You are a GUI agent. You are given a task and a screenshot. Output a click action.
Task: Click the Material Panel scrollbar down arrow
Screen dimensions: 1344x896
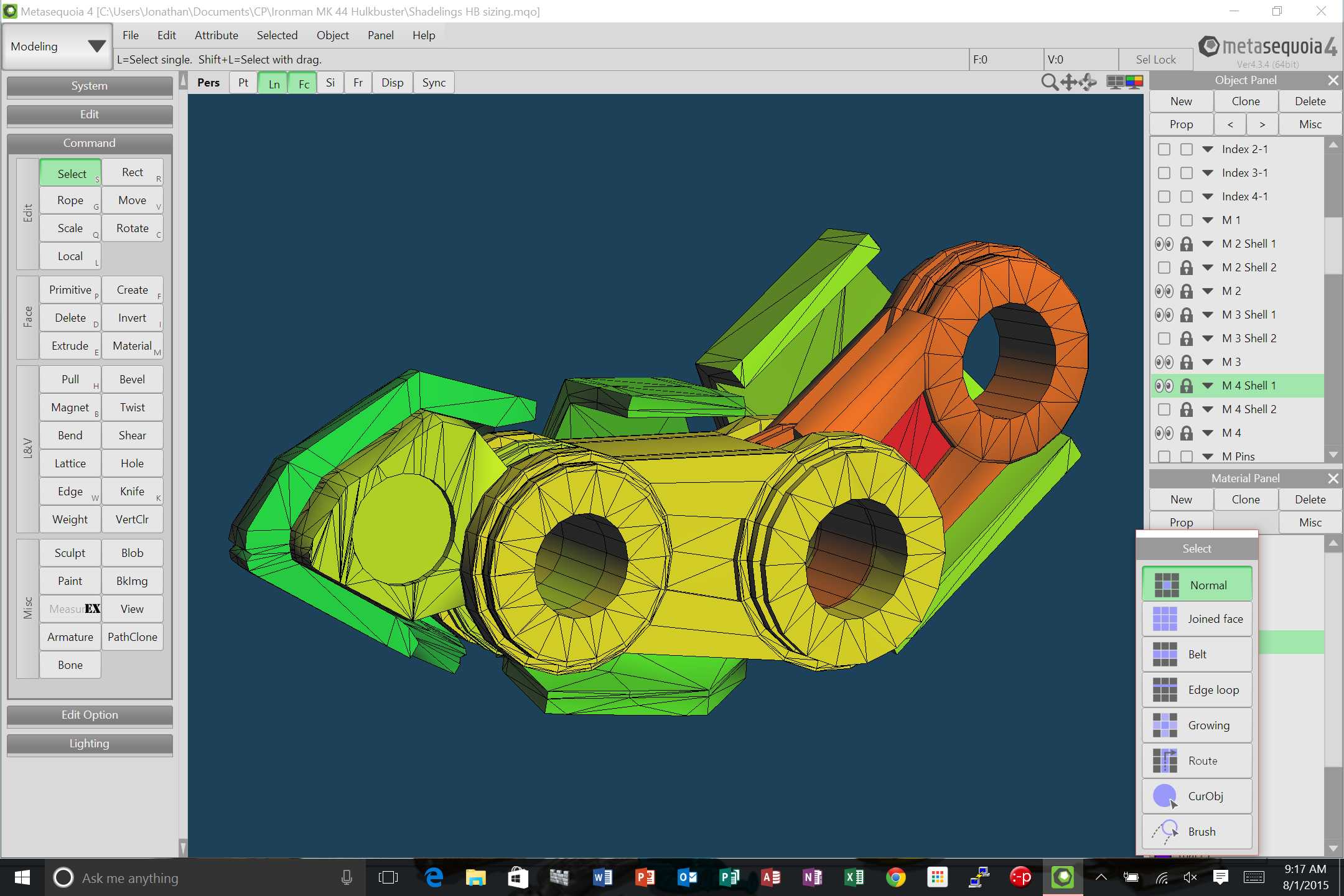pos(1333,848)
